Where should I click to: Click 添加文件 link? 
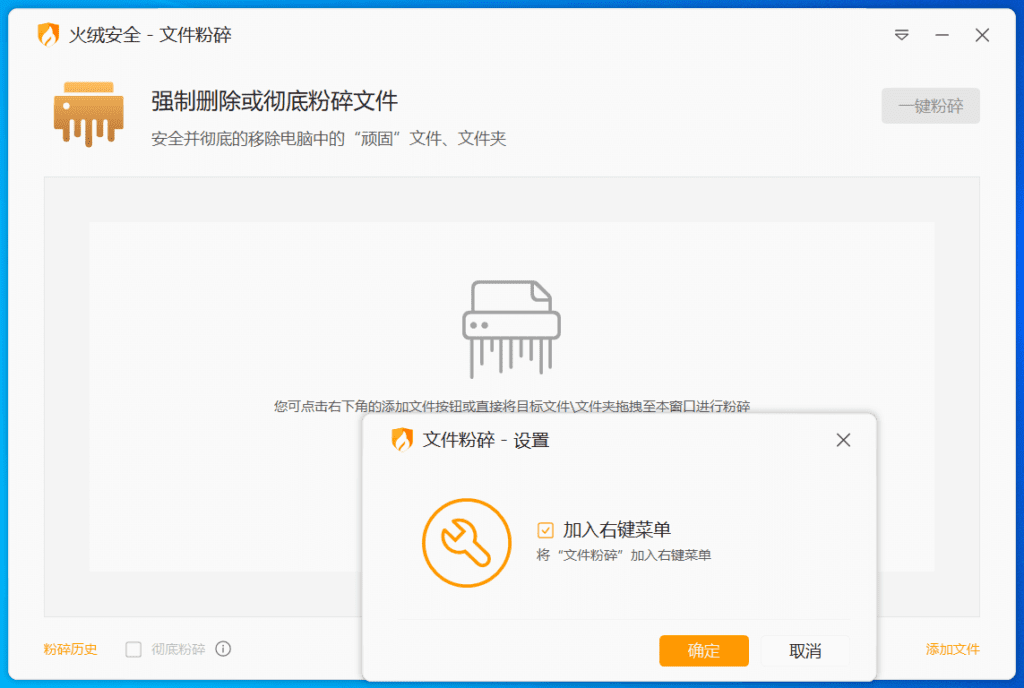(953, 649)
